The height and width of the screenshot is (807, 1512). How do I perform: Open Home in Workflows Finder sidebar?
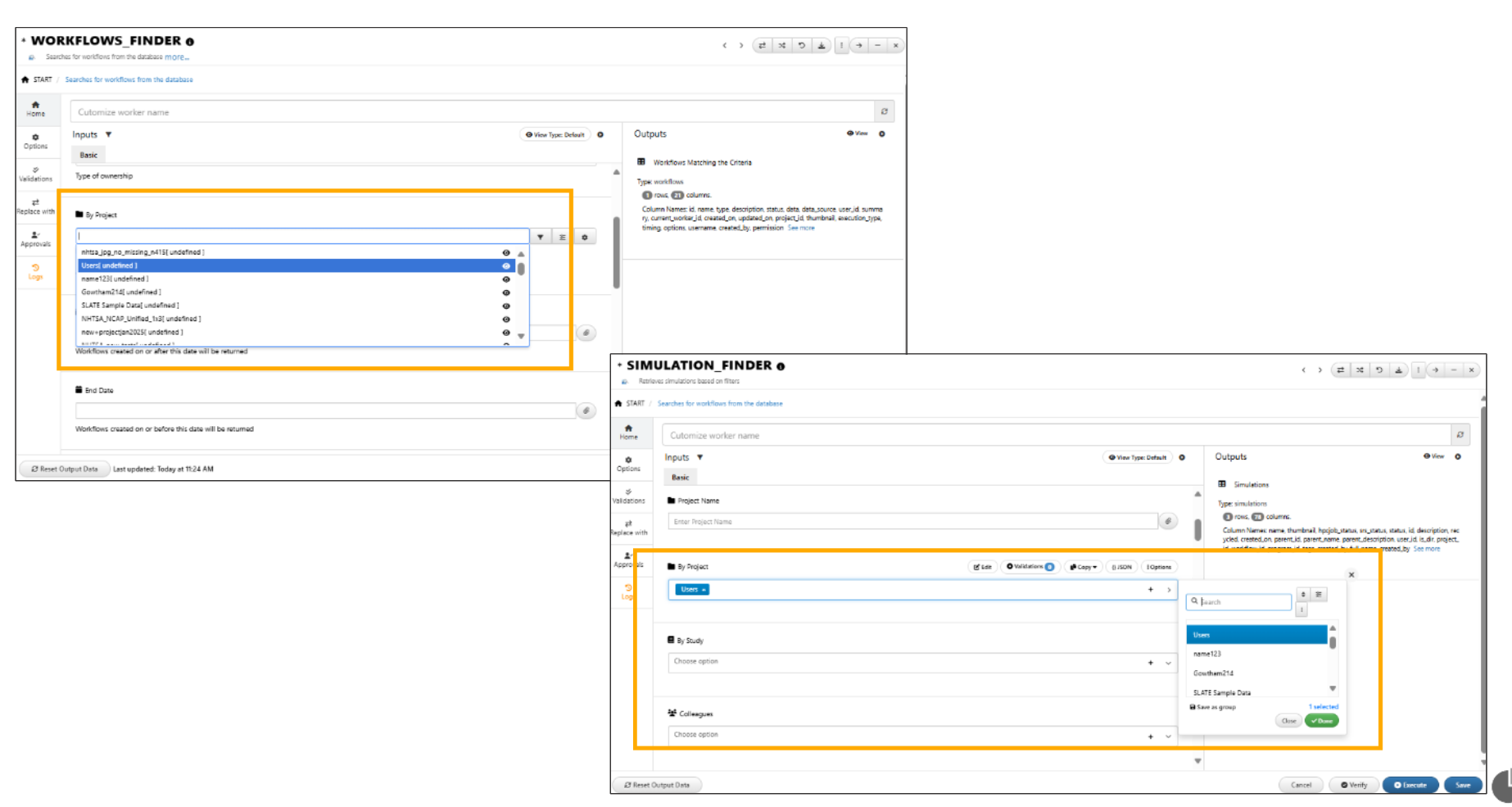tap(36, 109)
